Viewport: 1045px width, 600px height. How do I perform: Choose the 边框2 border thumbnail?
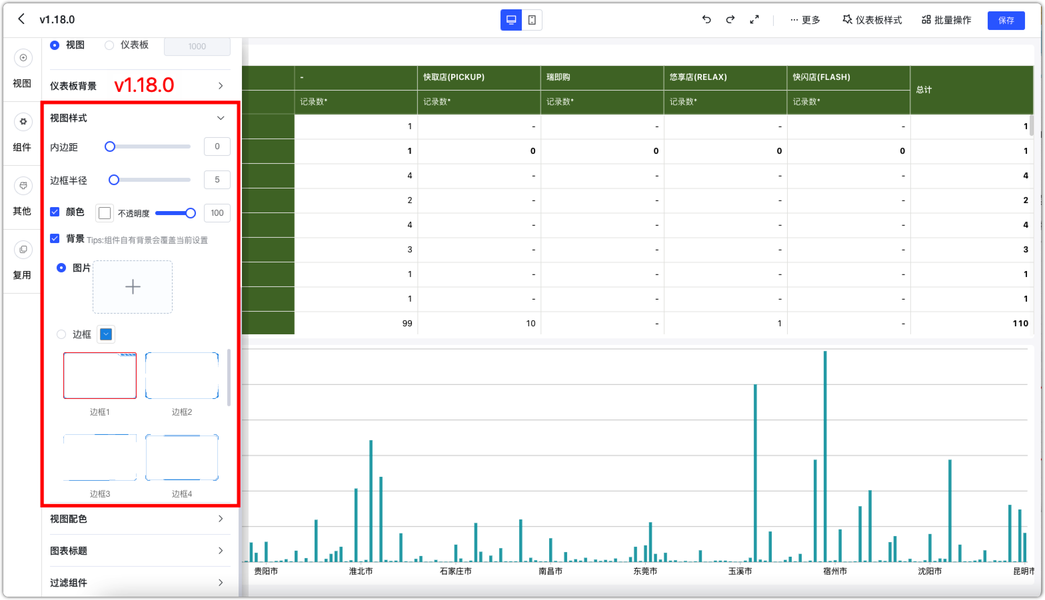tap(182, 376)
